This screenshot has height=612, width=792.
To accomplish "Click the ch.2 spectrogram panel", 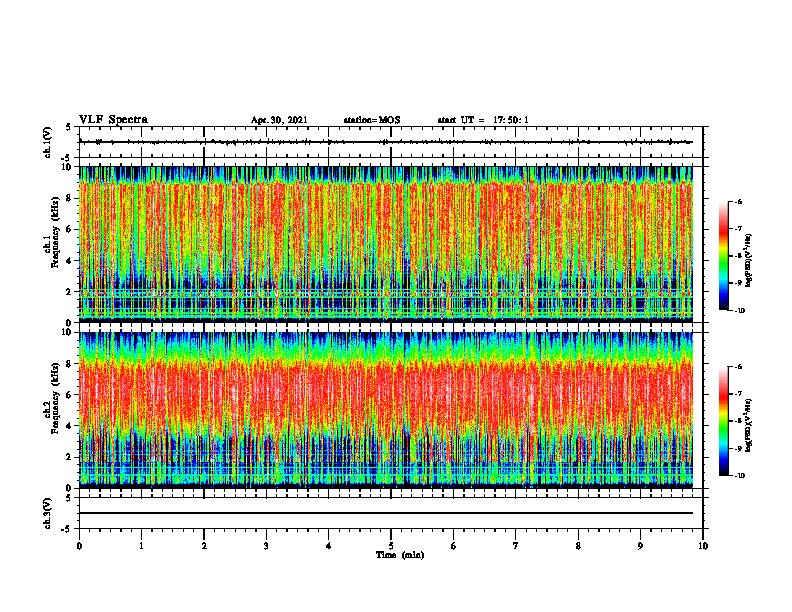I will tap(386, 410).
